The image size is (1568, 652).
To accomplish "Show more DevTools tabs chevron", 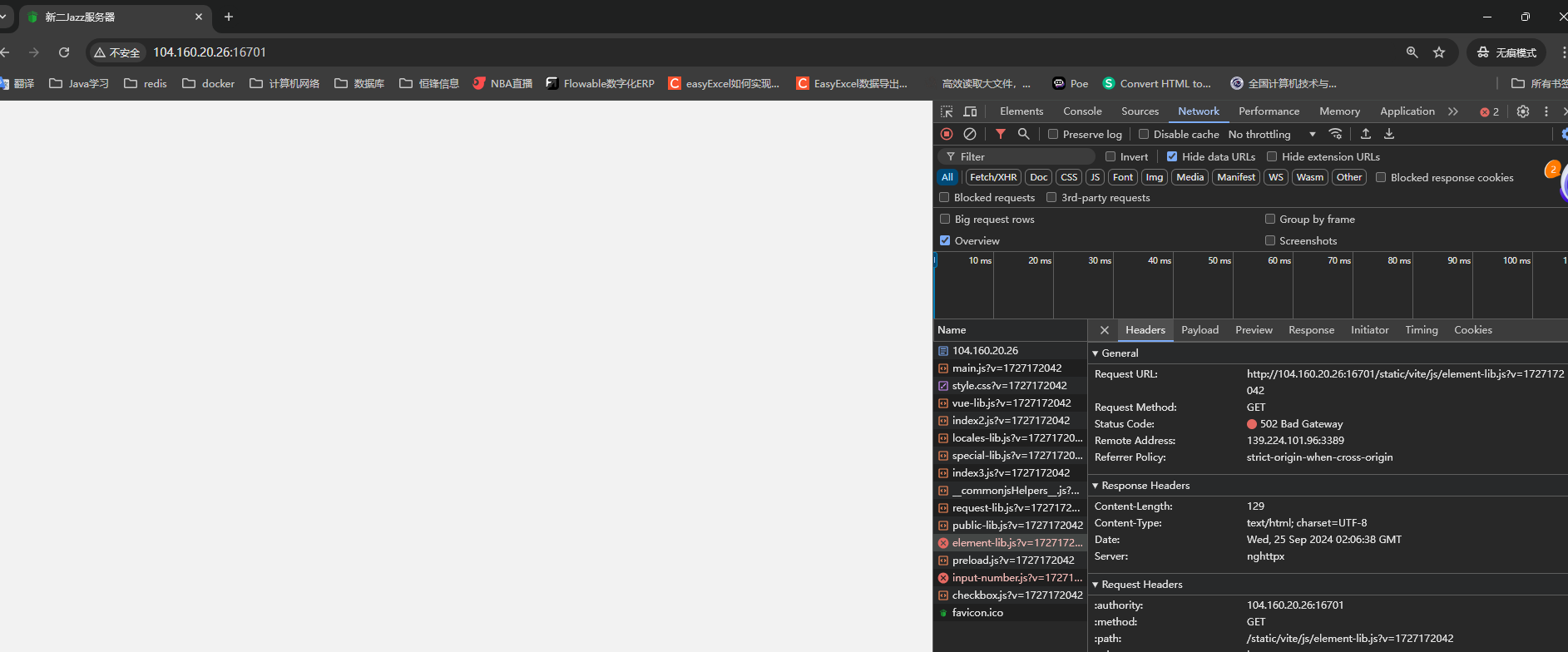I will coord(1453,111).
